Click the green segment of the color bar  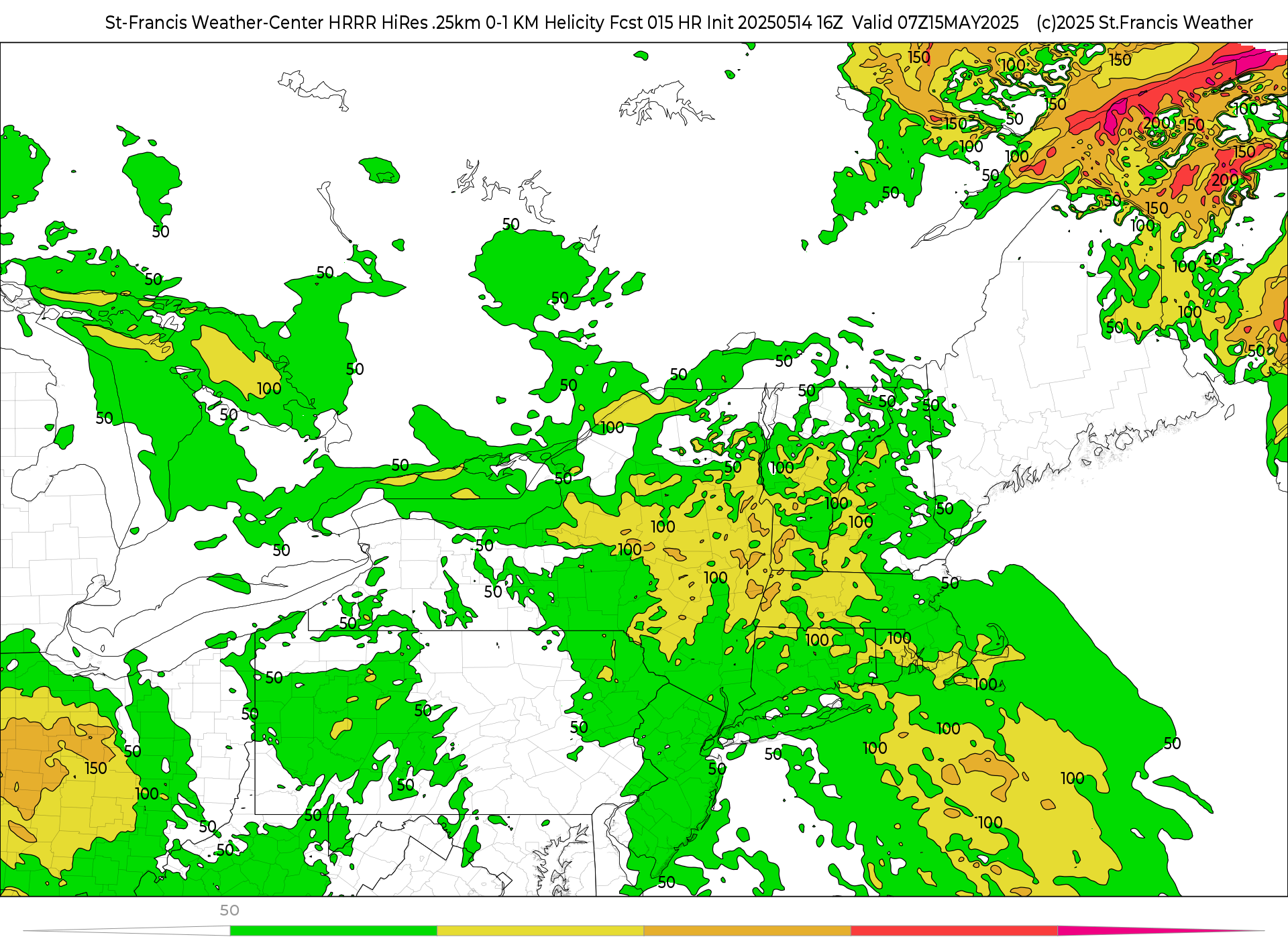(x=333, y=931)
